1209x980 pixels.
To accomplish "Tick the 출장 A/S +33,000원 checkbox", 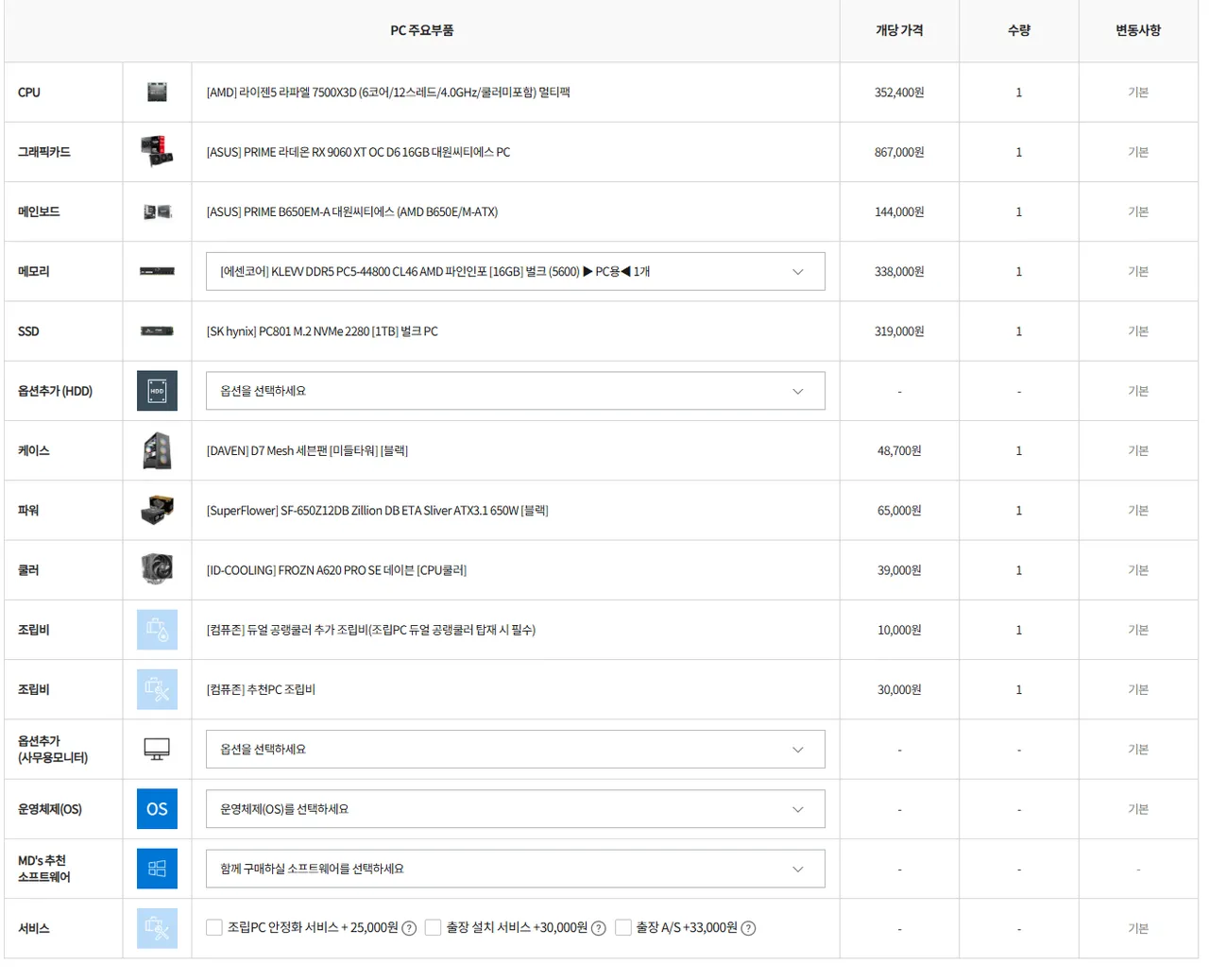I will point(623,928).
